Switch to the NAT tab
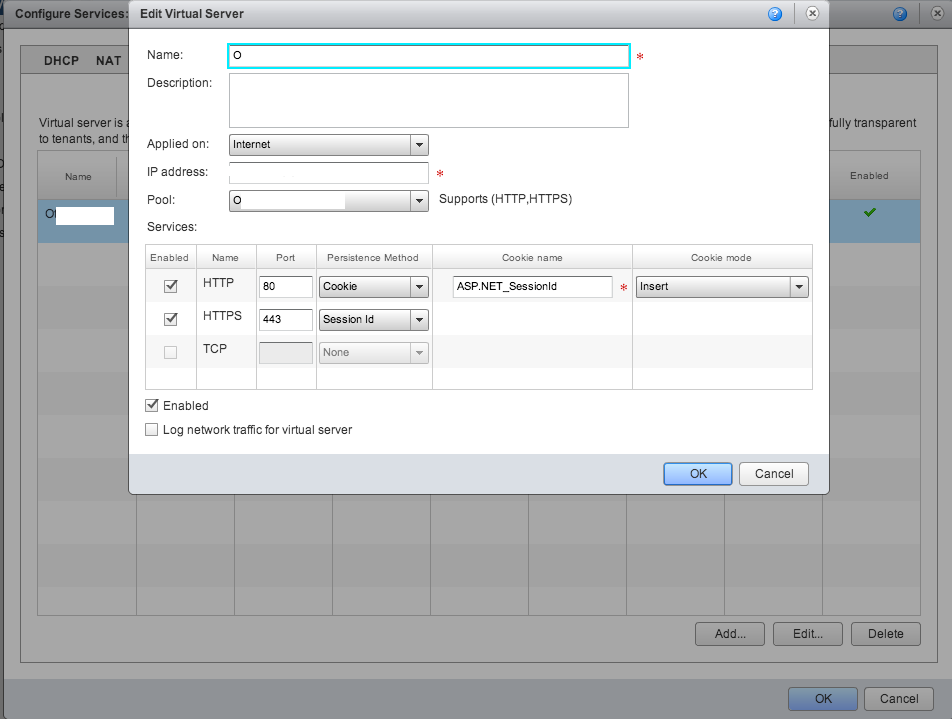Screen dimensions: 952x719 pos(108,60)
